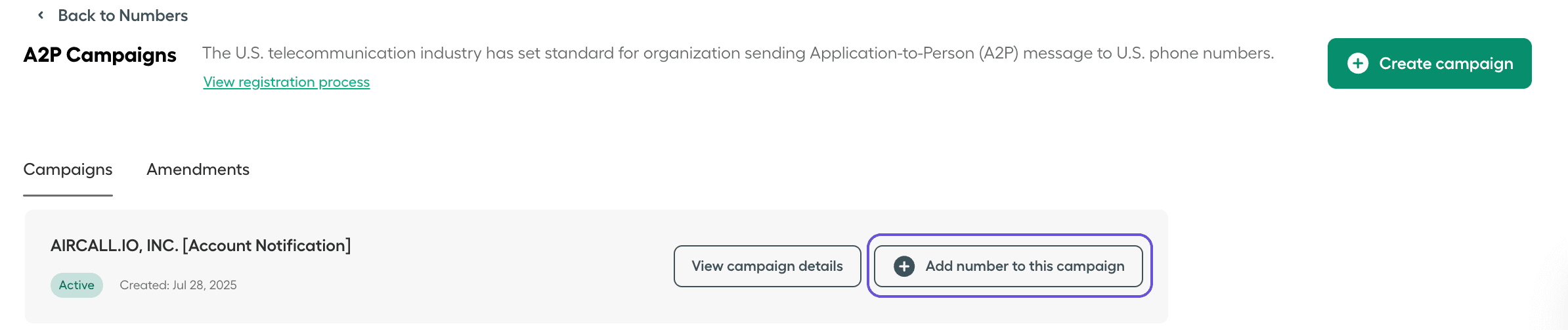Switch to the Campaigns tab
The image size is (1568, 330).
[68, 170]
